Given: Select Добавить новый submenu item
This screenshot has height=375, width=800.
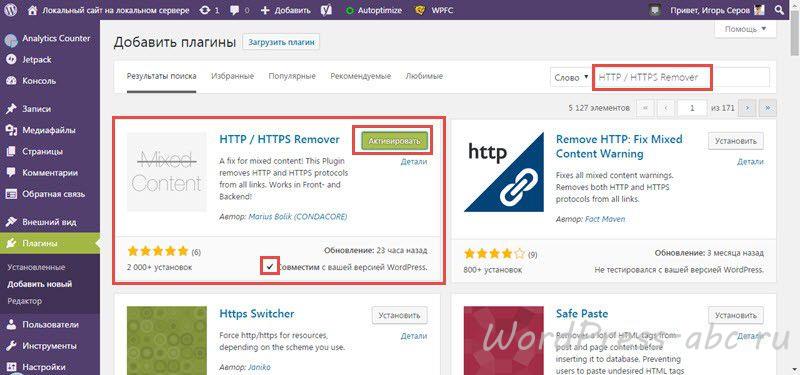Looking at the screenshot, I should [39, 284].
